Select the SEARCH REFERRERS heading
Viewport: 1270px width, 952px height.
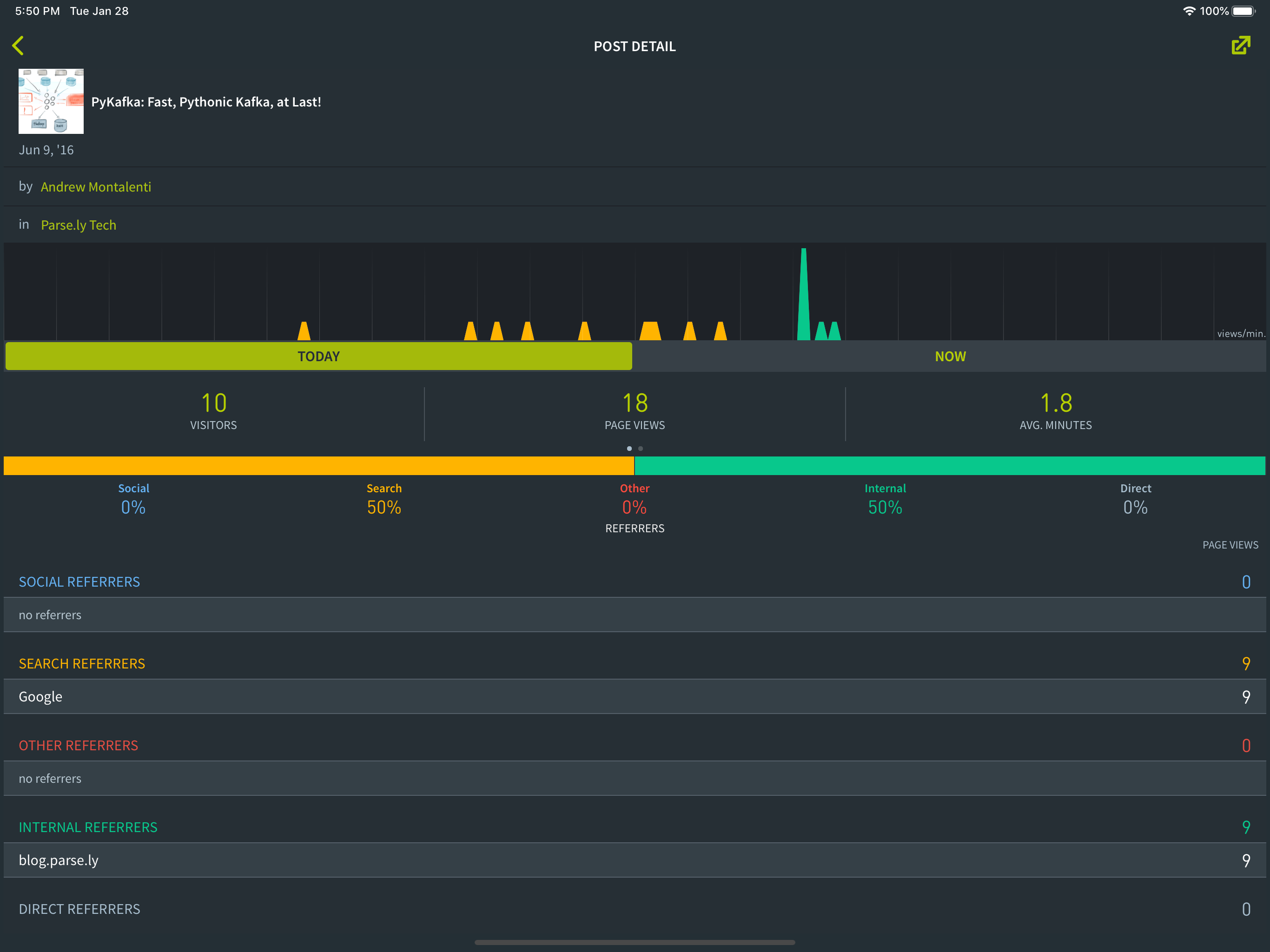tap(82, 664)
